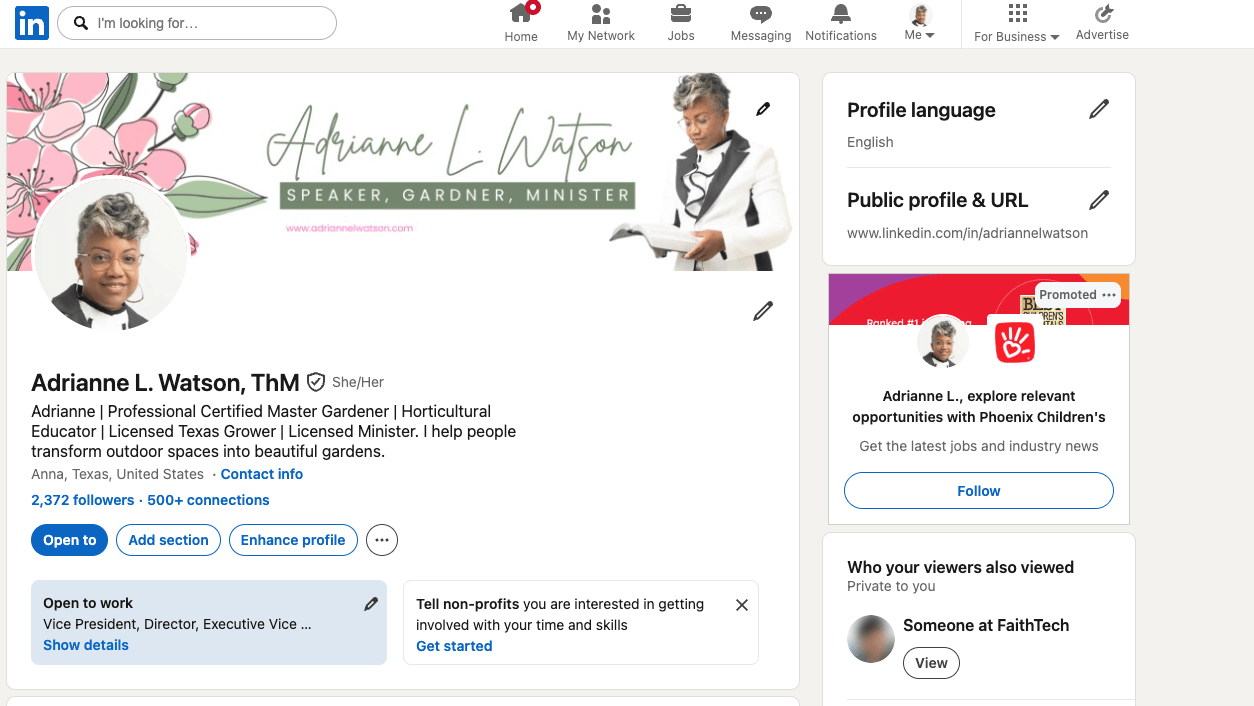Expand the For Business dropdown

[1017, 23]
